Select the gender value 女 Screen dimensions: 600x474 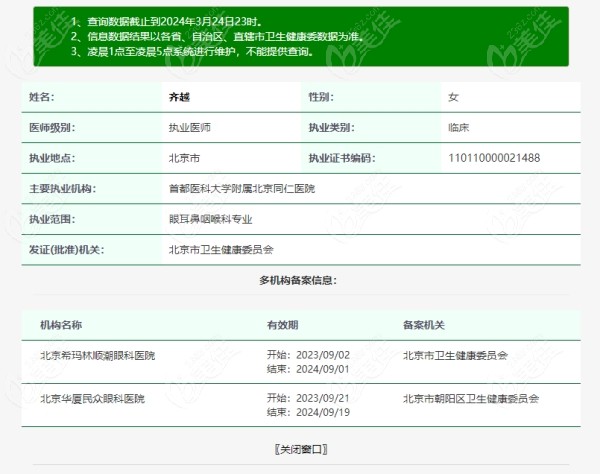453,97
